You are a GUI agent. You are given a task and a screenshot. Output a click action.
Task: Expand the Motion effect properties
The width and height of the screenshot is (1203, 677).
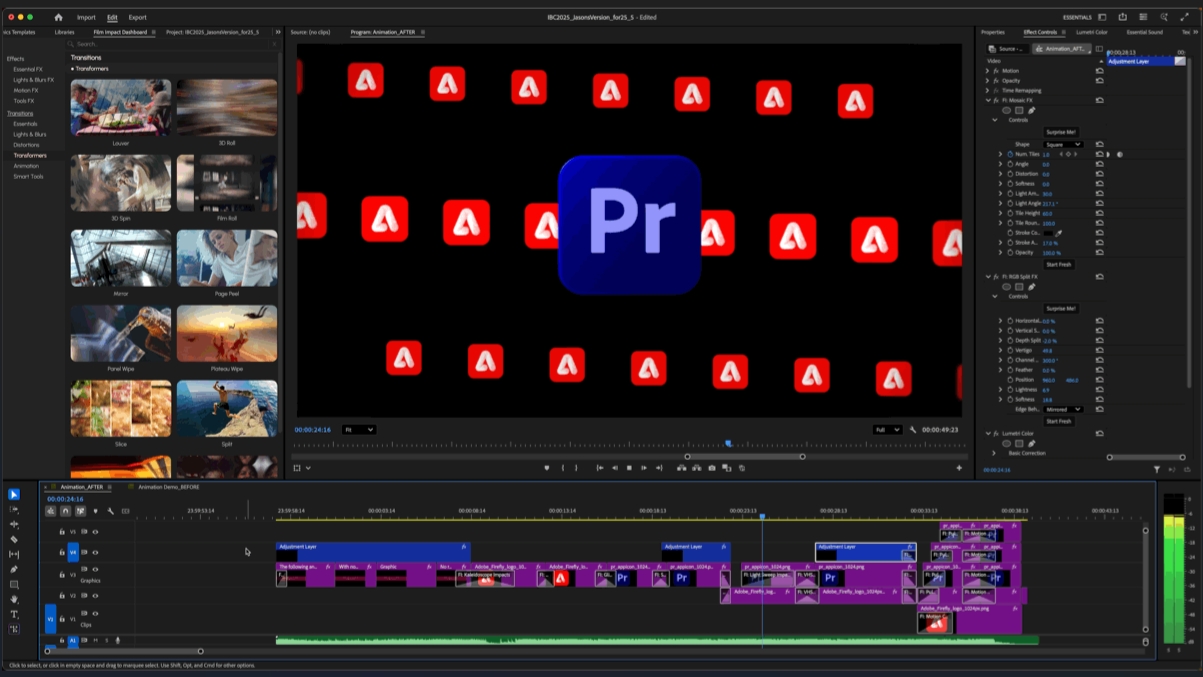point(987,71)
